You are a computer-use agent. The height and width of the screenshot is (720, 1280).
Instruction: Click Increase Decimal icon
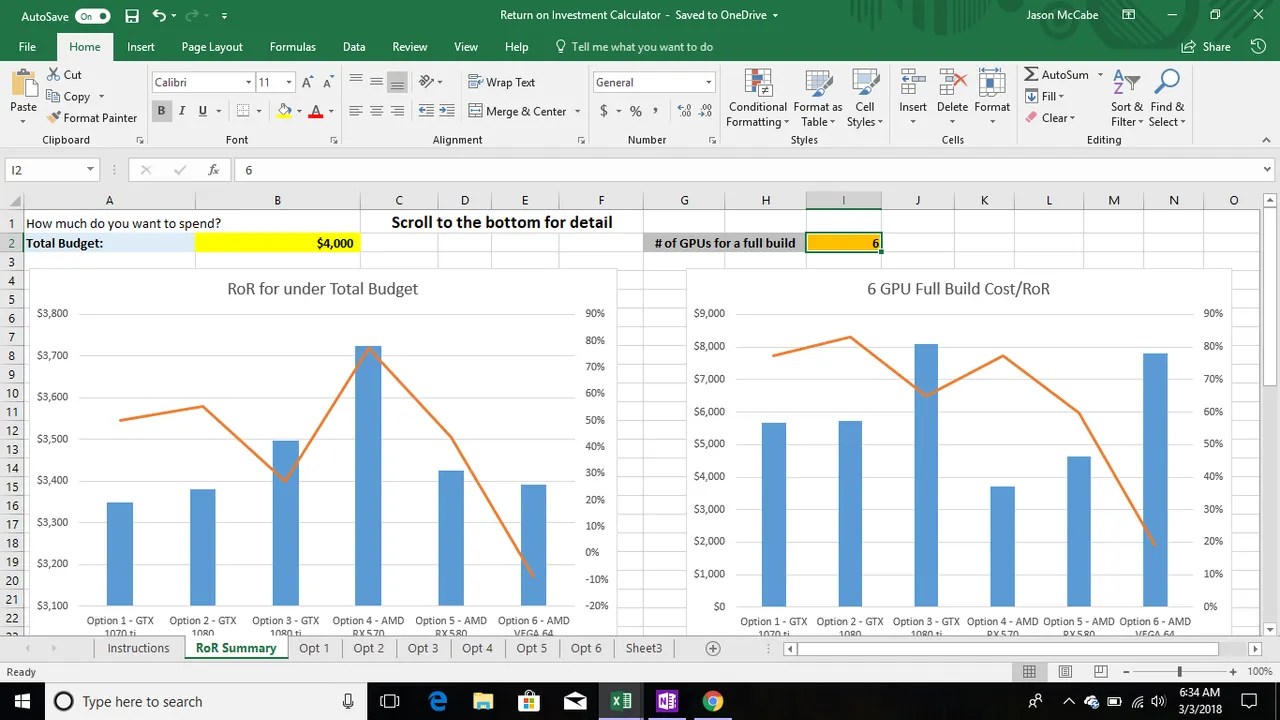coord(685,111)
